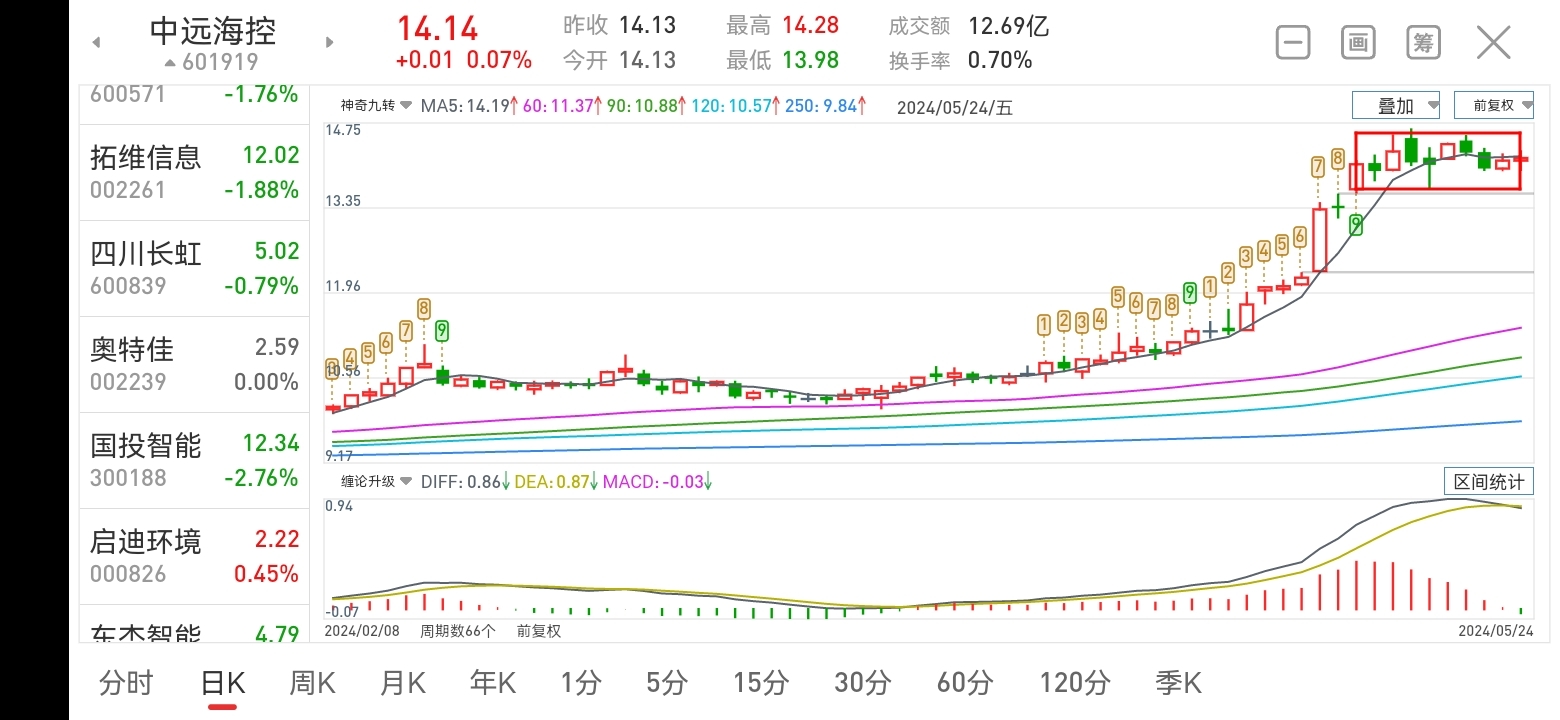Close the chart with the X icon
Viewport: 1560px width, 720px height.
(x=1494, y=43)
